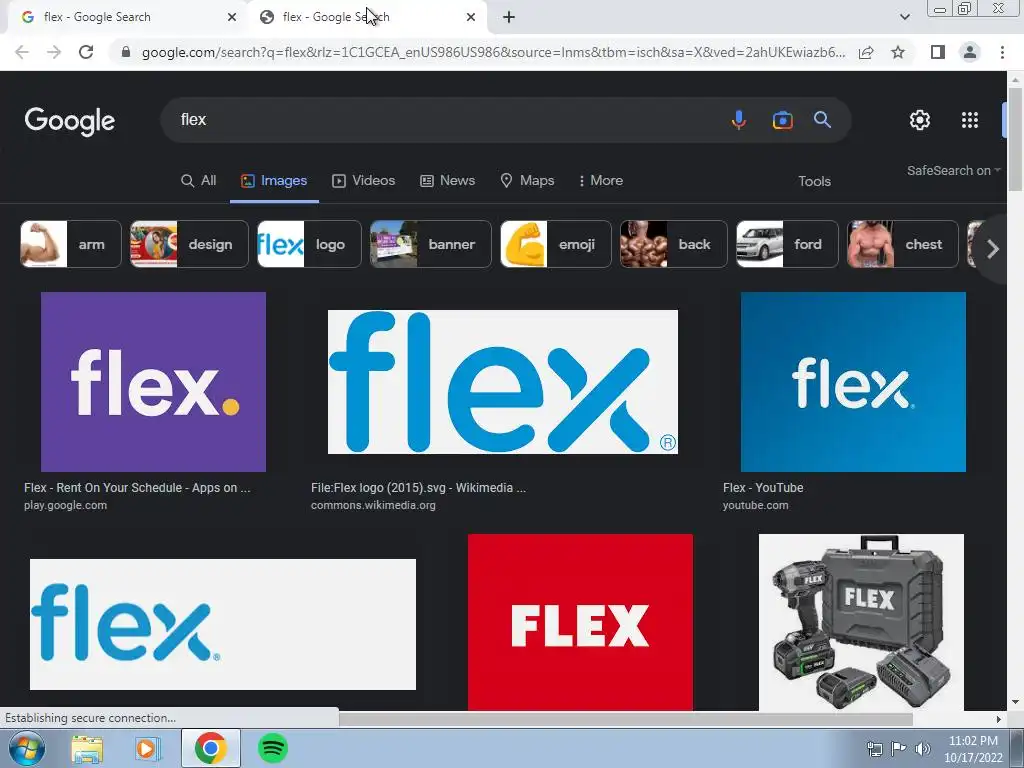1024x768 pixels.
Task: Bookmark this page with the star
Action: pyautogui.click(x=898, y=52)
